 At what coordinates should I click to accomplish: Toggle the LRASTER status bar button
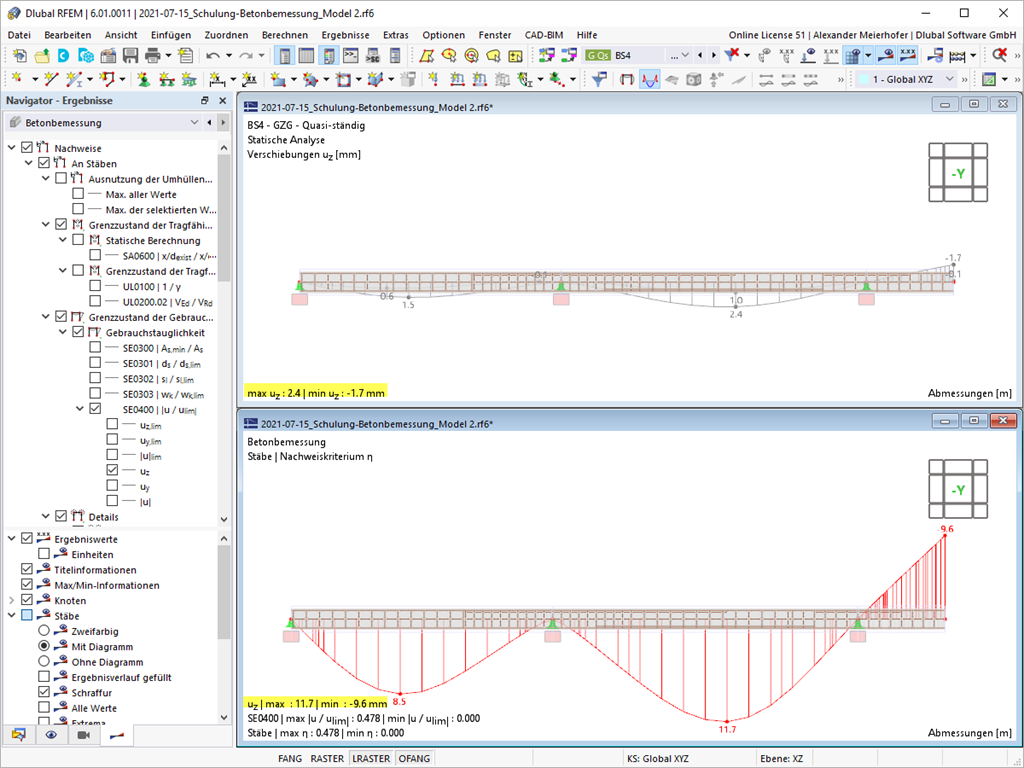pyautogui.click(x=371, y=759)
